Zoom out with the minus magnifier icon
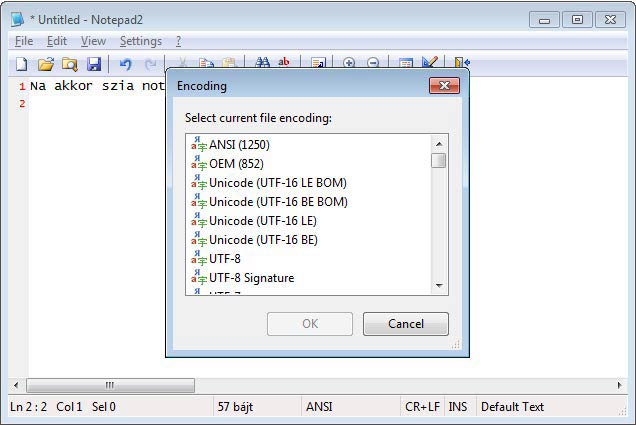Screen dimensions: 636x425 [x=373, y=62]
